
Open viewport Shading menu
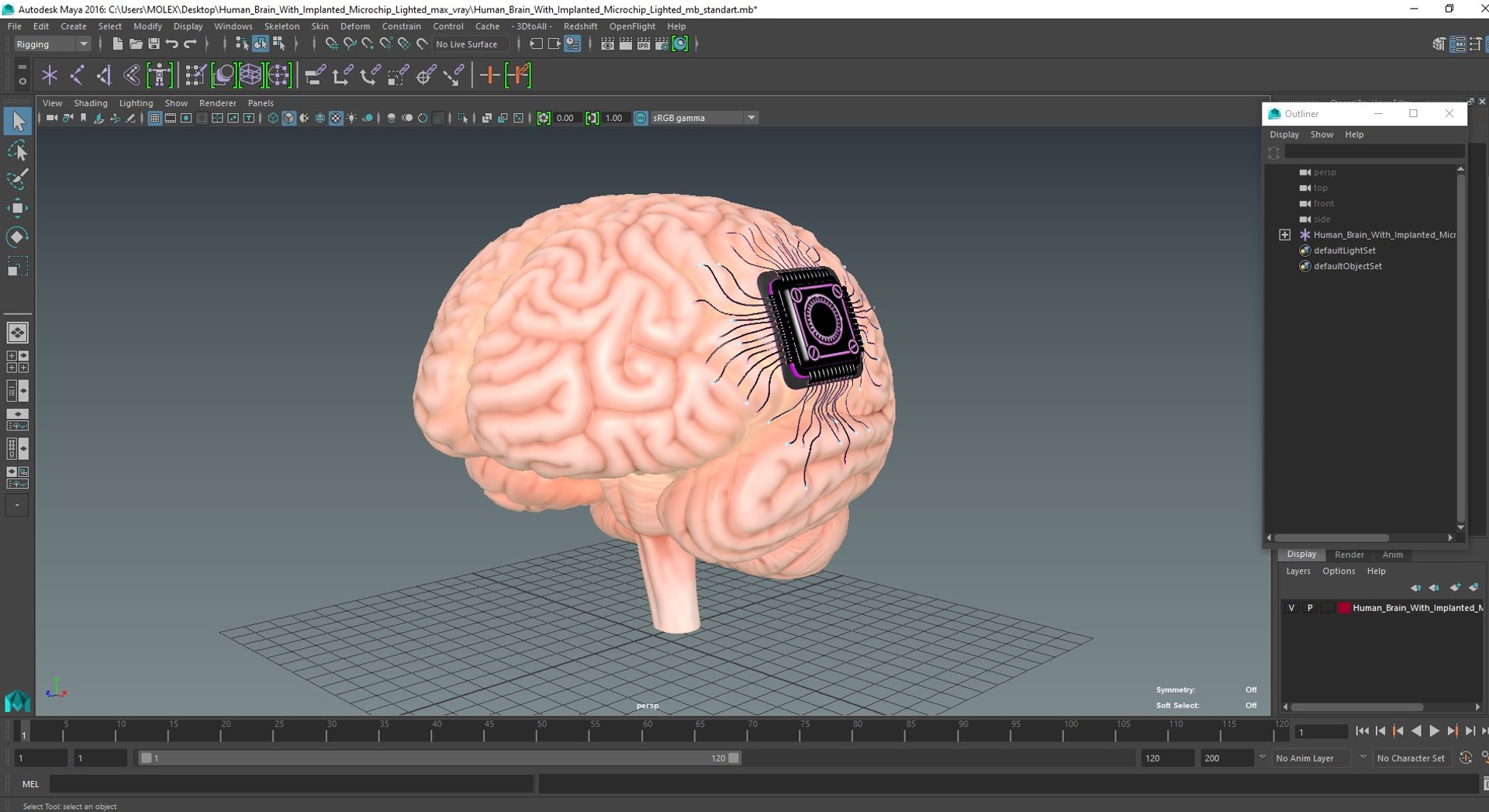91,102
